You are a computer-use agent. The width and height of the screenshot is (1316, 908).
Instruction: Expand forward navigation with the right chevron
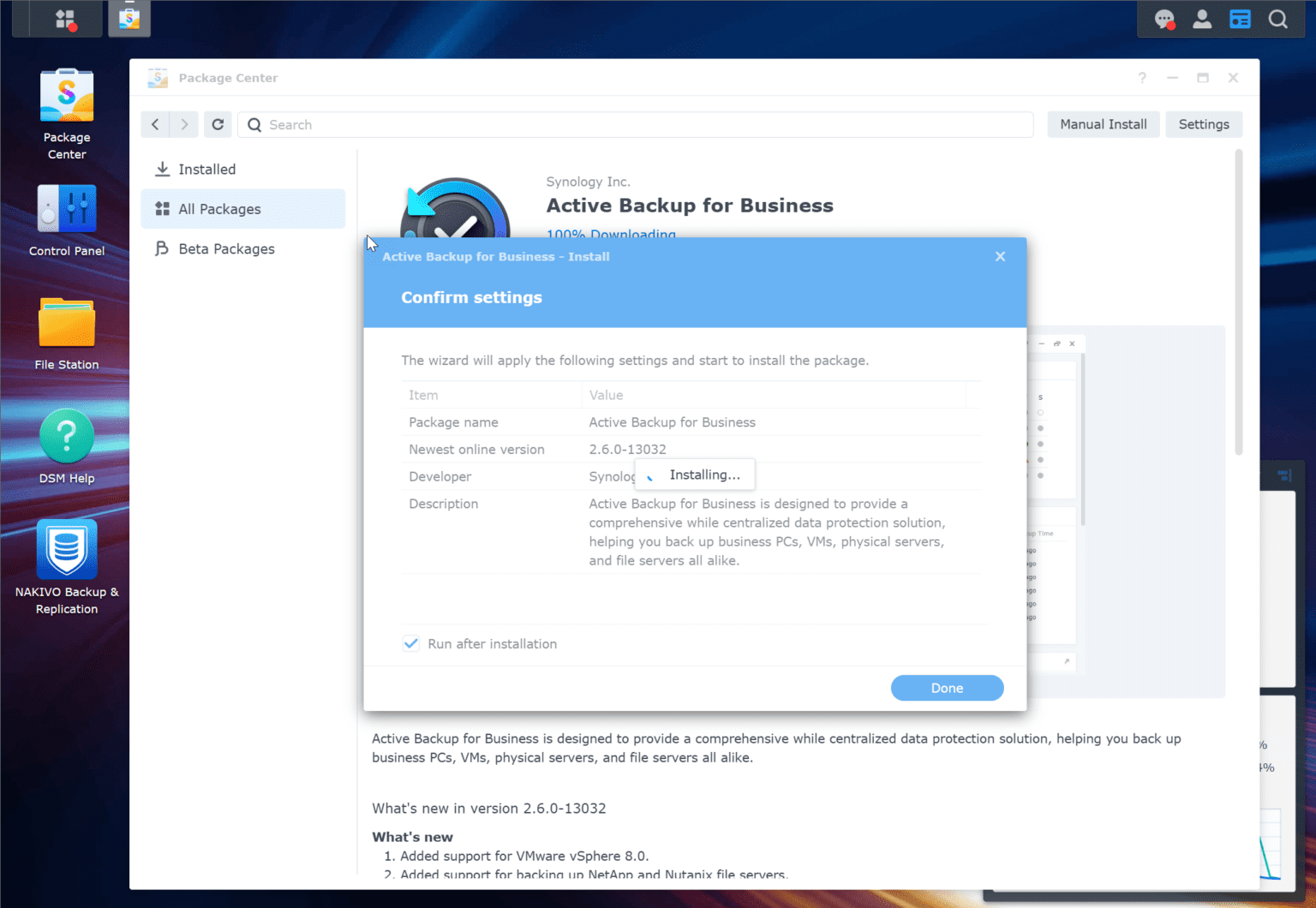184,124
